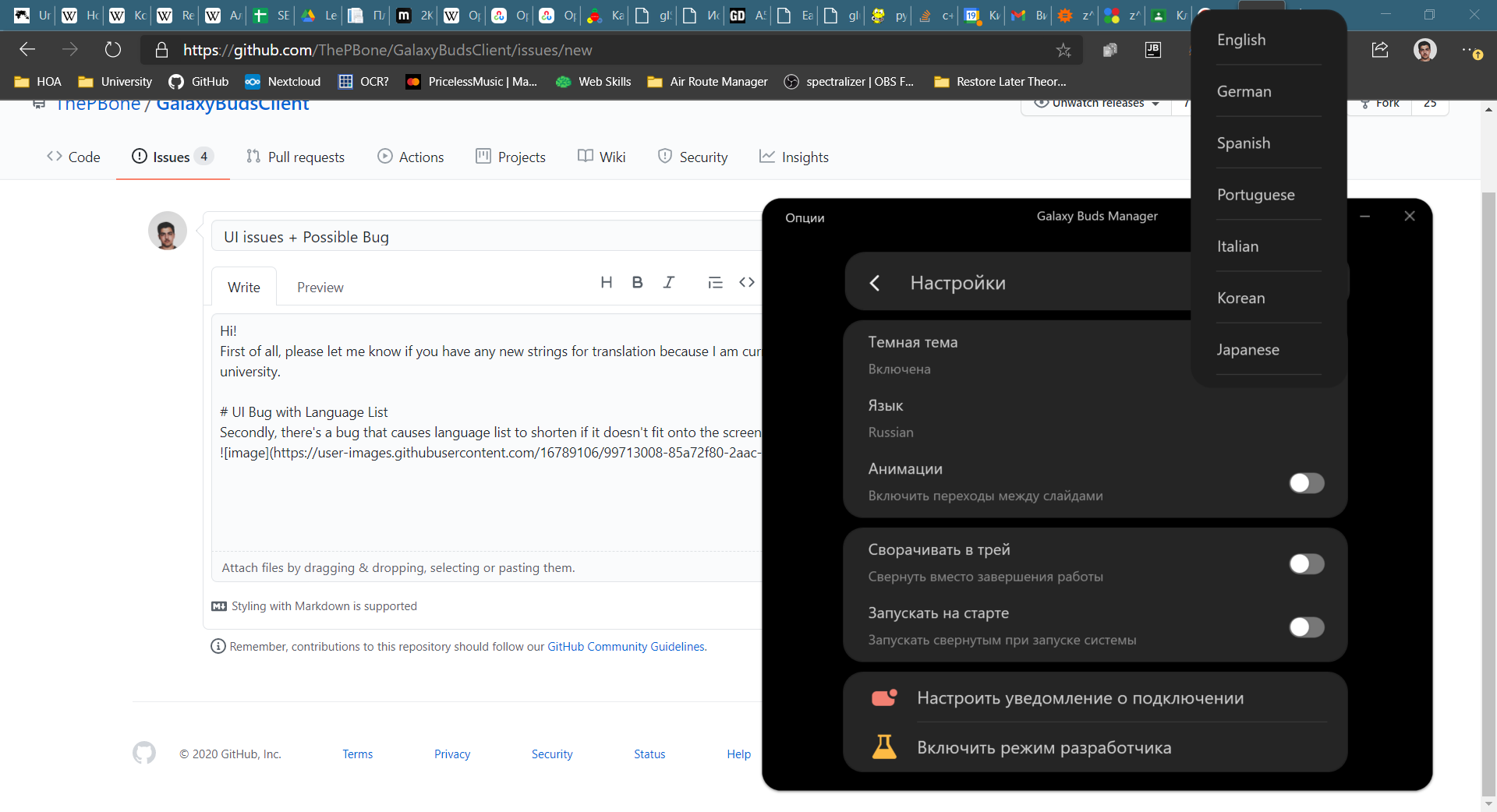Open the browser share icon
Screen dimensions: 1497x812
(1380, 50)
